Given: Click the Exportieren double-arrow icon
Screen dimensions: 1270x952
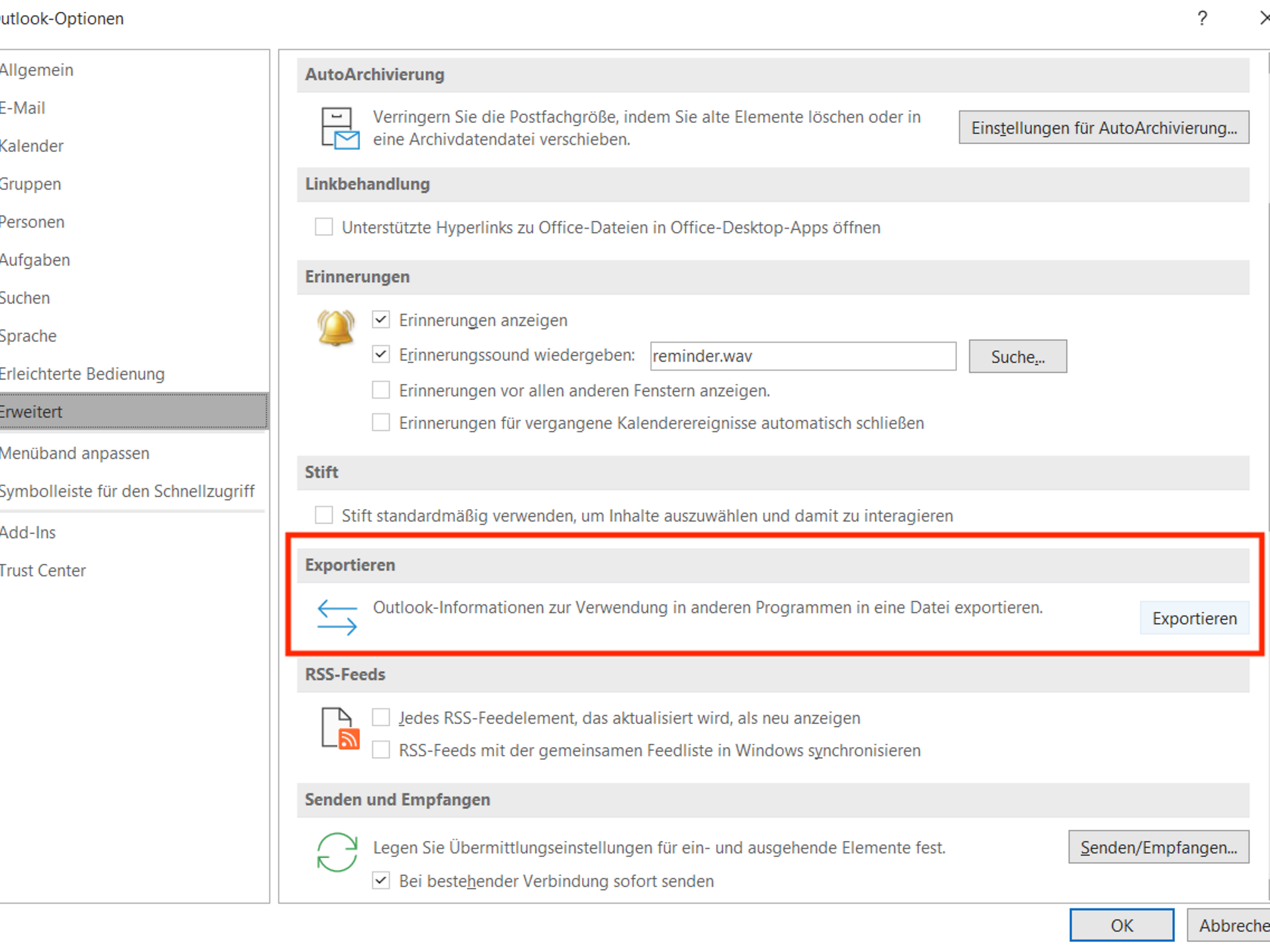Looking at the screenshot, I should [336, 617].
